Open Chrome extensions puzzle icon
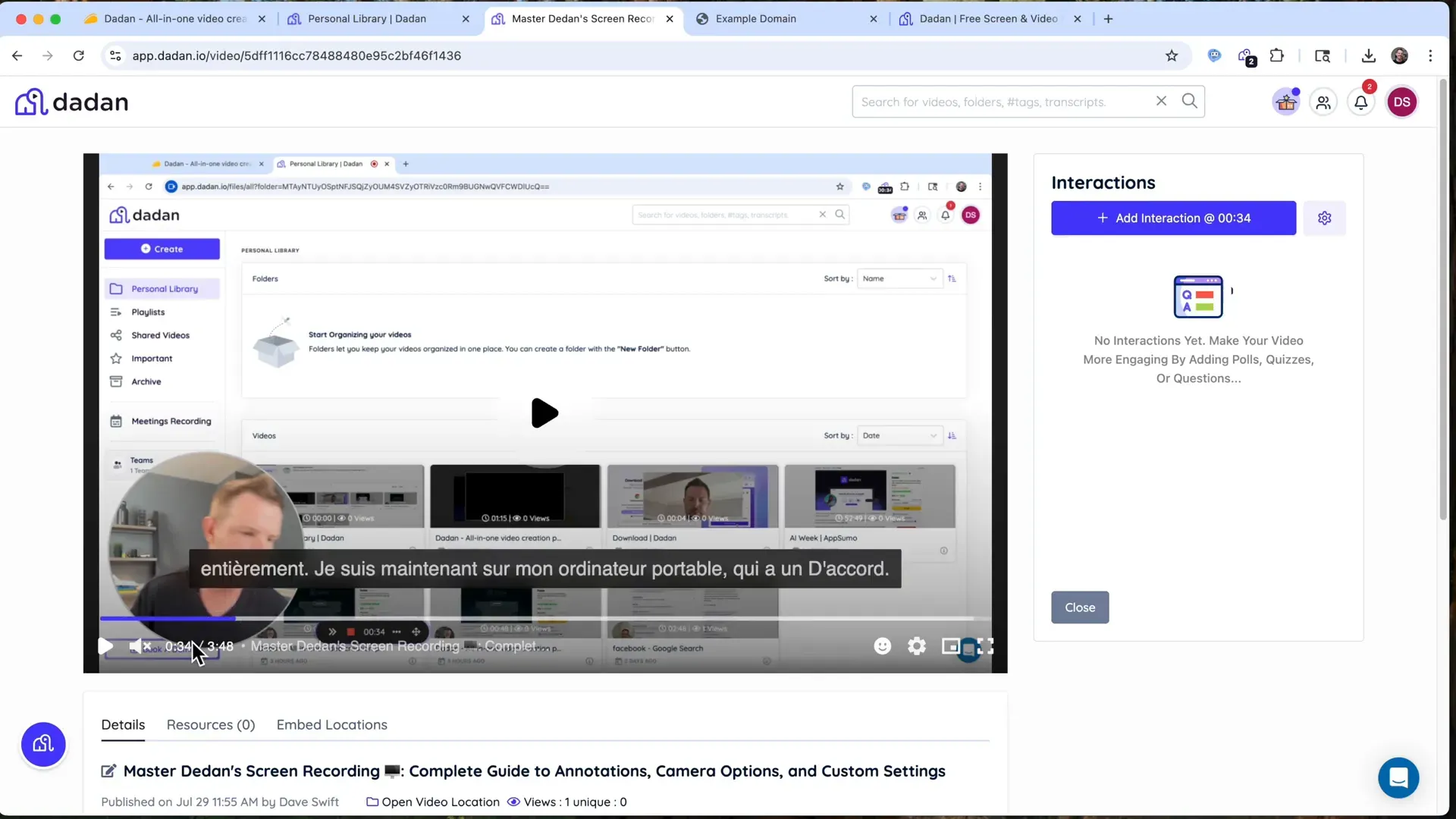Image resolution: width=1456 pixels, height=819 pixels. click(x=1277, y=55)
